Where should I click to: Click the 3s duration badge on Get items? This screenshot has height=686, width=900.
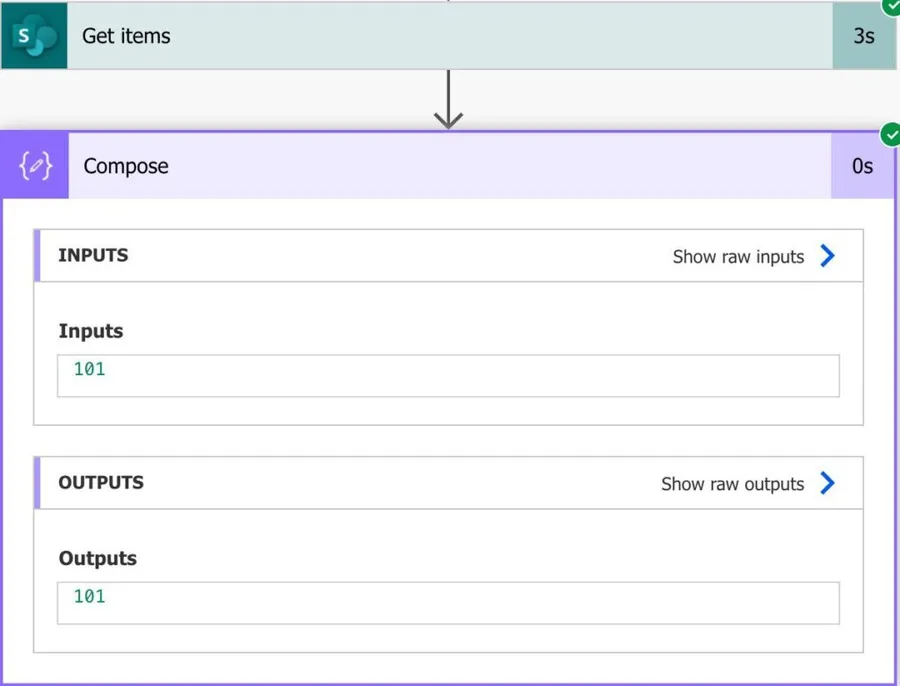pyautogui.click(x=863, y=36)
